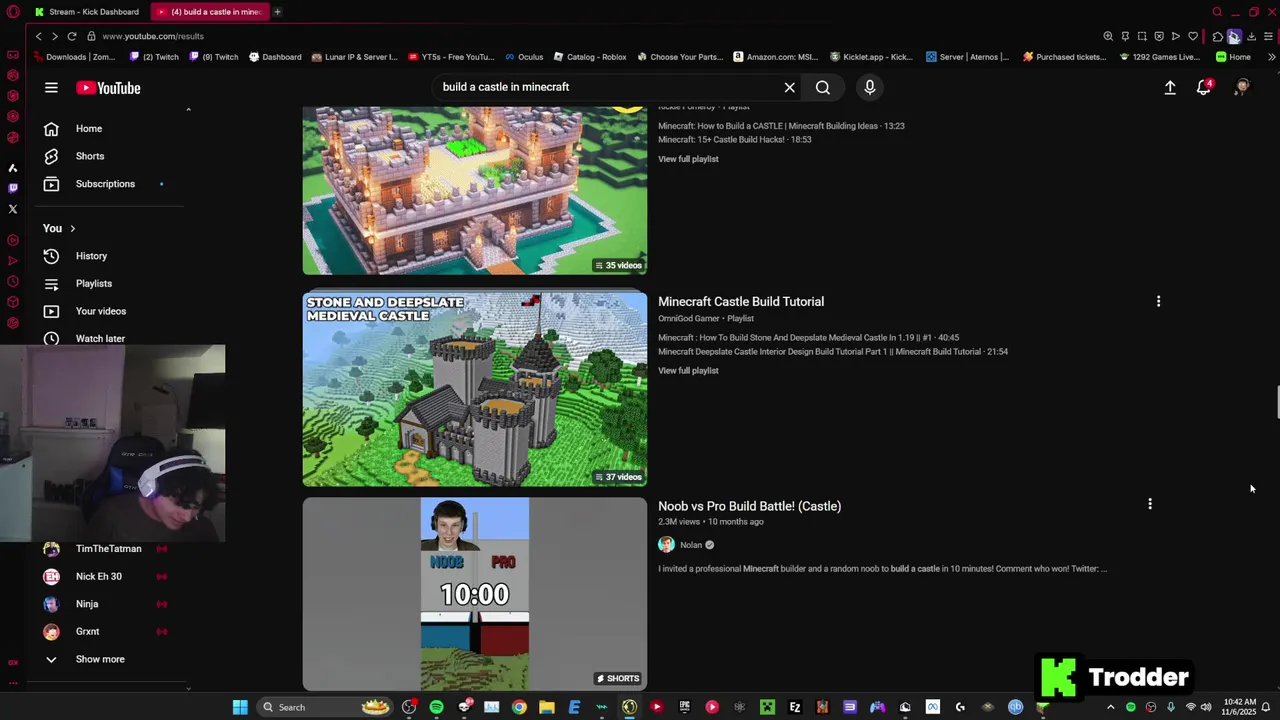Open volume control in system tray
Image resolution: width=1280 pixels, height=720 pixels.
pos(1206,707)
